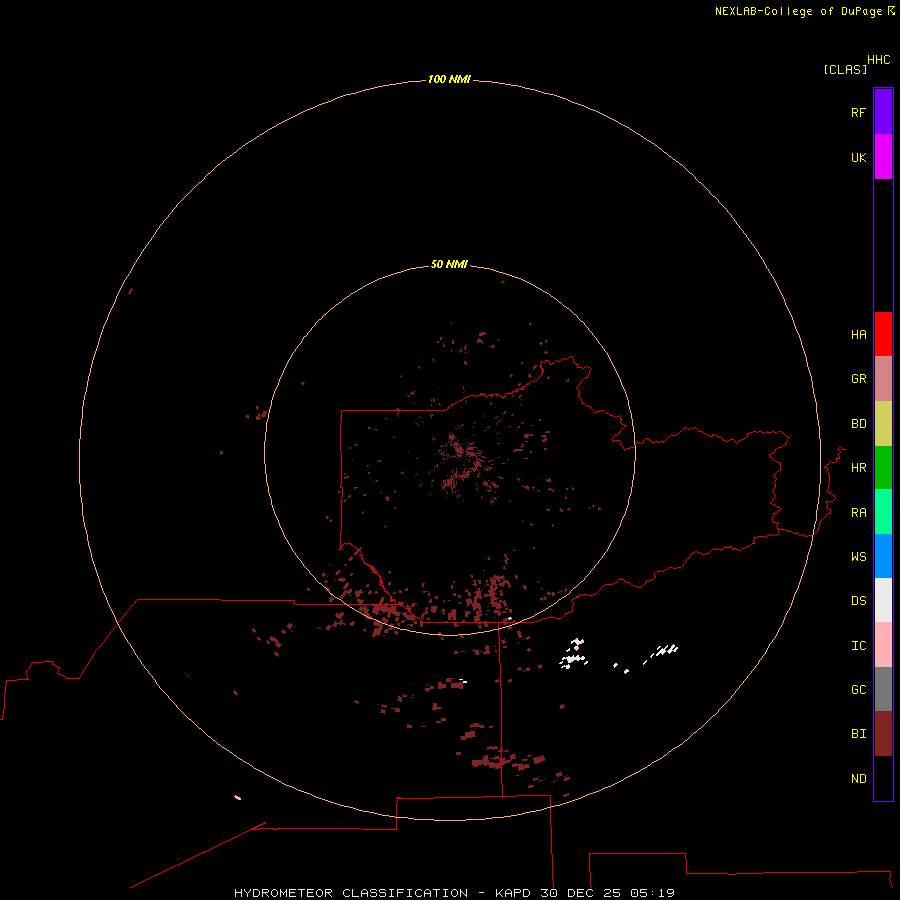Viewport: 900px width, 900px height.
Task: Select the GC gray legend swatch
Action: pyautogui.click(x=883, y=689)
